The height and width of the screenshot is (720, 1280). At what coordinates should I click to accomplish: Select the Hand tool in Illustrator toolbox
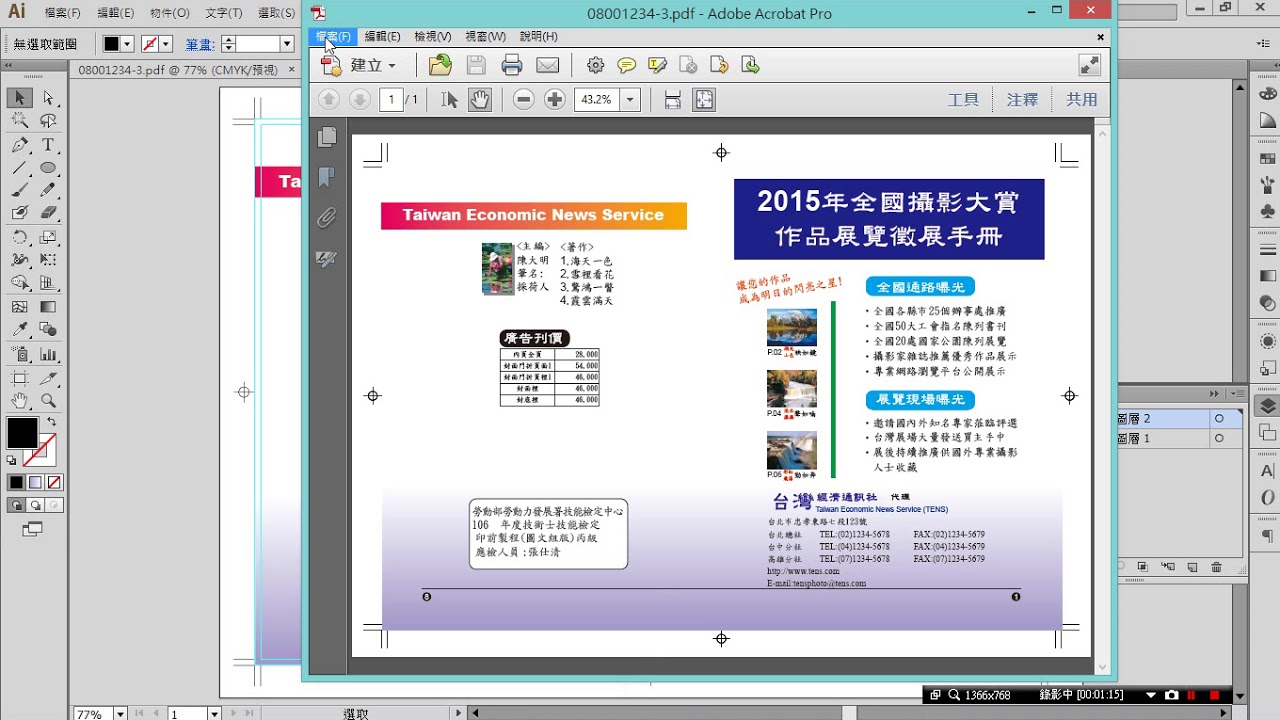coord(19,400)
